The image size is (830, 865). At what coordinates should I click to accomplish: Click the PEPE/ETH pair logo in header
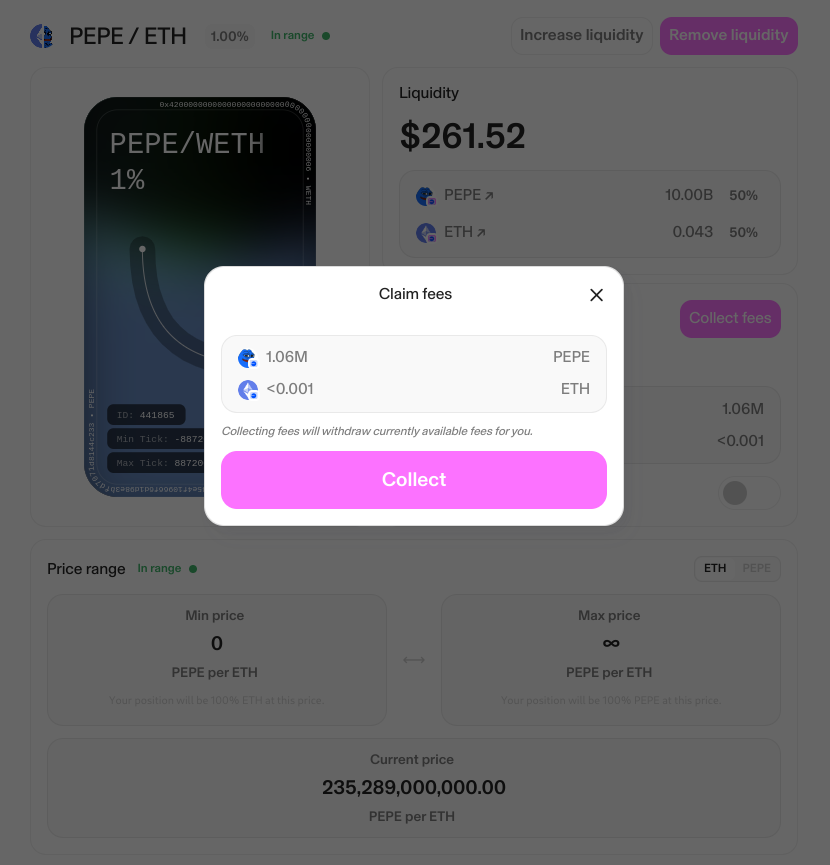click(42, 36)
